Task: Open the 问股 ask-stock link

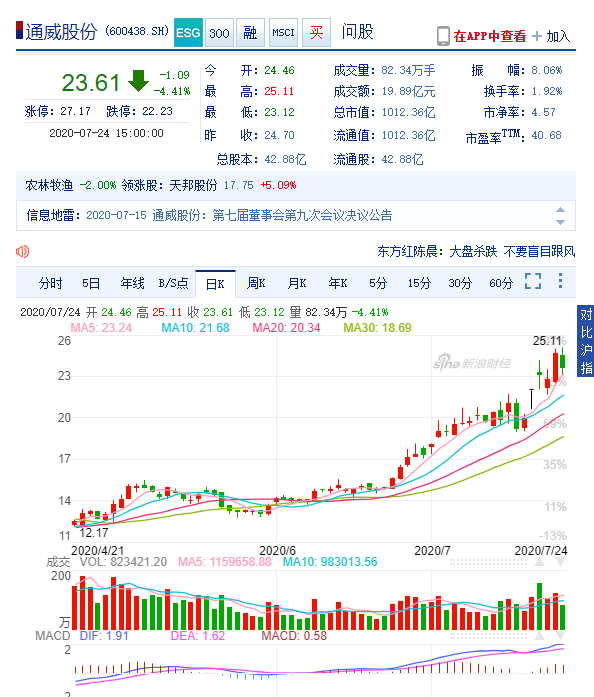Action: [x=357, y=32]
